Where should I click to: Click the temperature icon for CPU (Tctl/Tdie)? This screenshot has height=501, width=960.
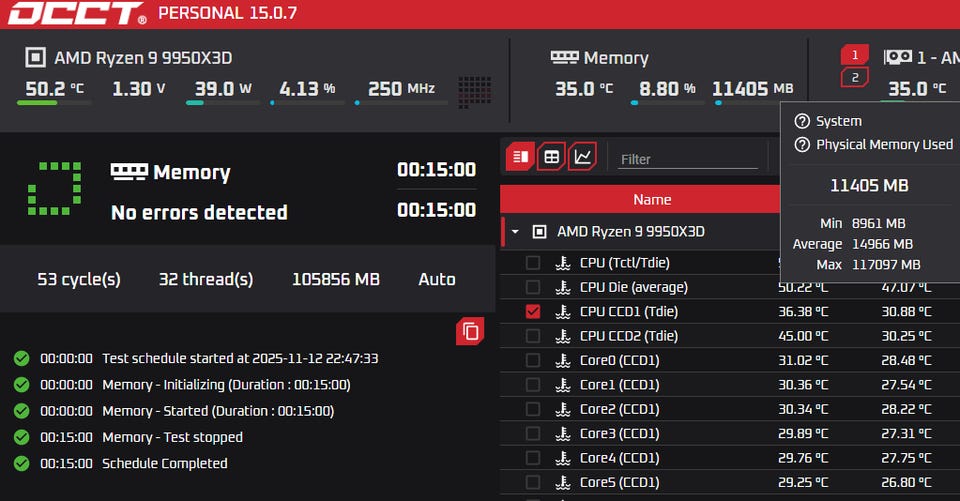pos(563,263)
